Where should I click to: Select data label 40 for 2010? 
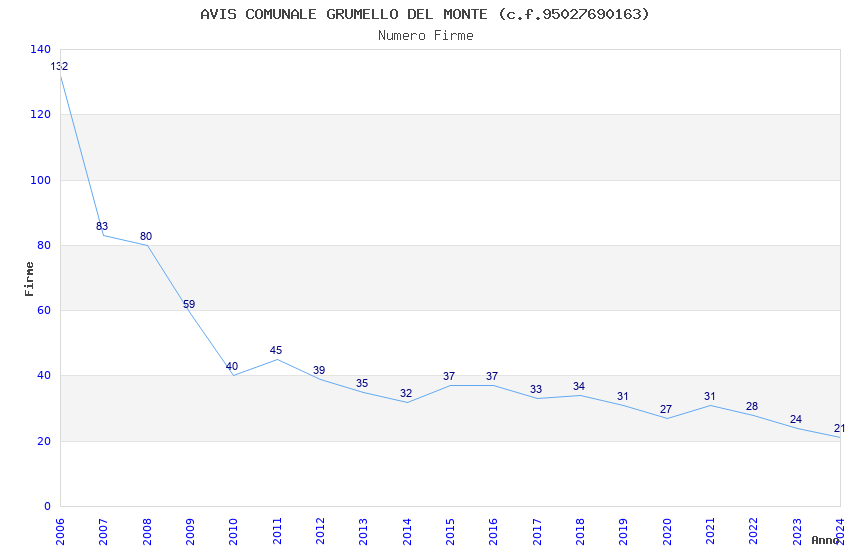232,366
